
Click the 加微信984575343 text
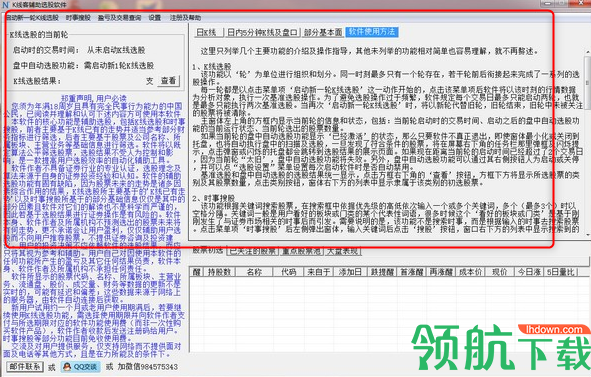coord(147,367)
